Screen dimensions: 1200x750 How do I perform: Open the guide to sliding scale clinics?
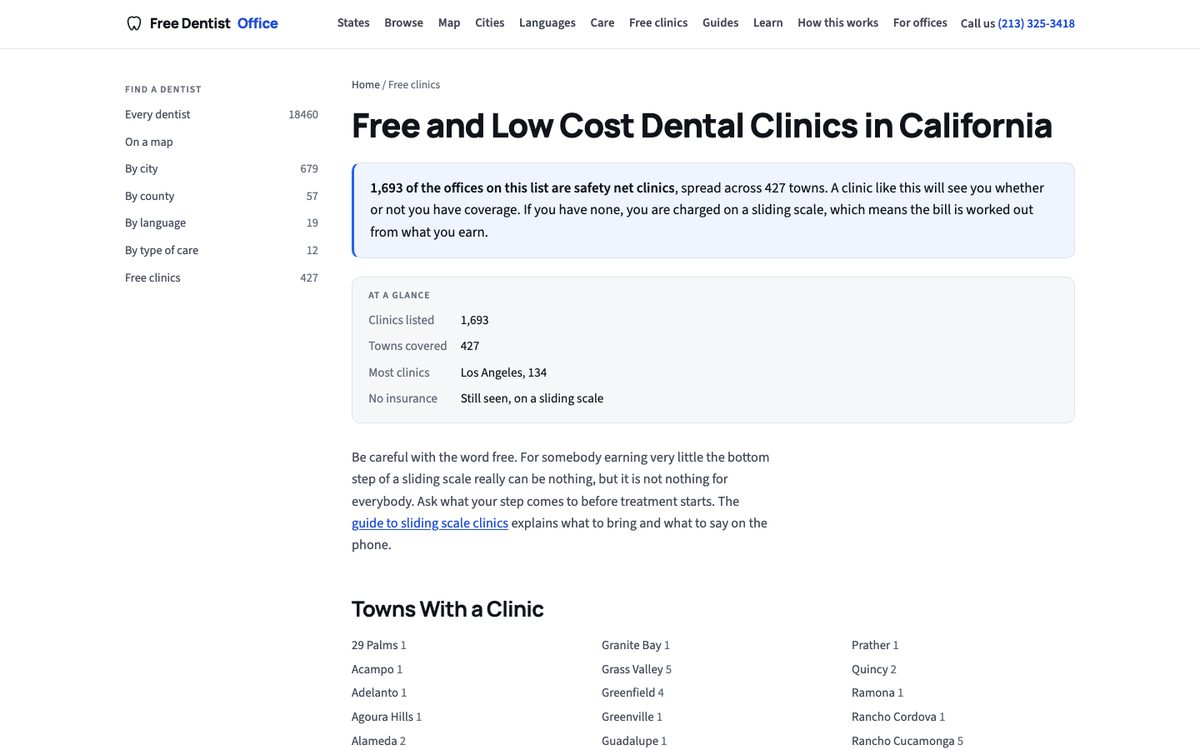430,523
